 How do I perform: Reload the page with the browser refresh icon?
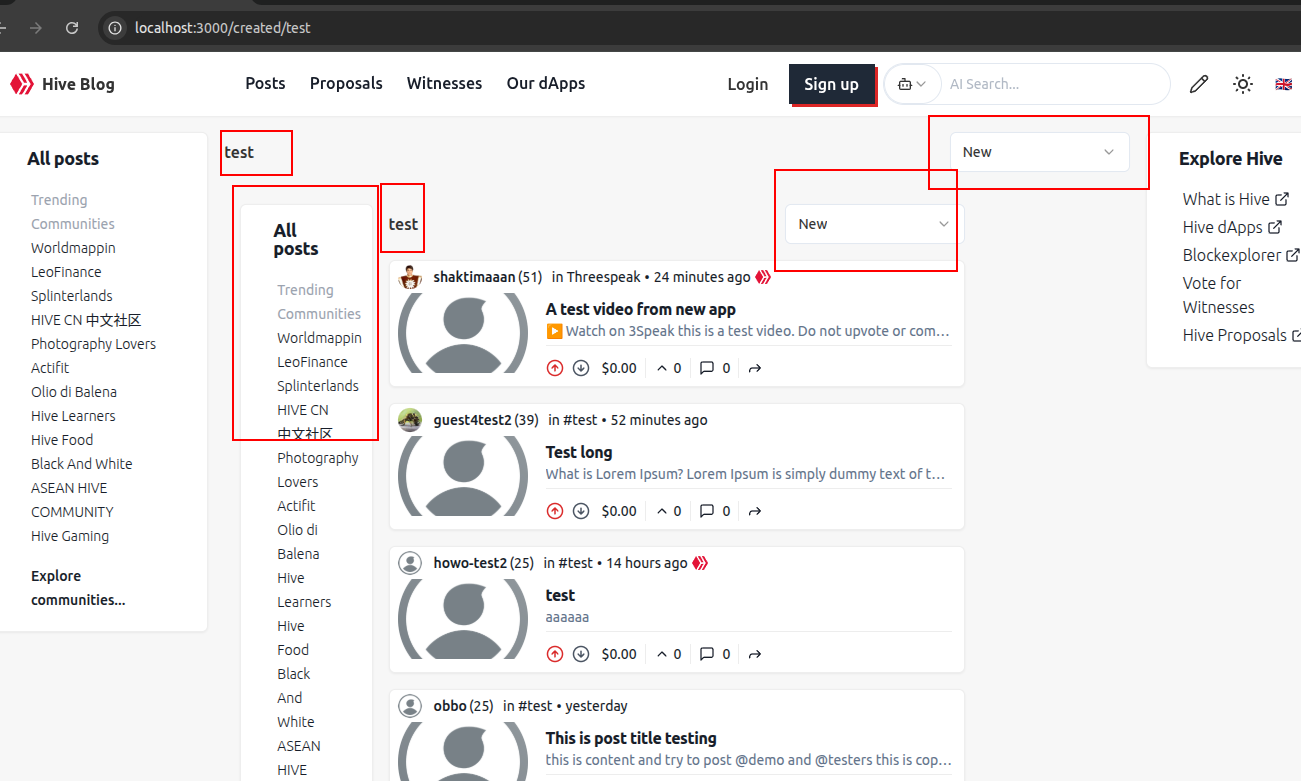pos(72,28)
